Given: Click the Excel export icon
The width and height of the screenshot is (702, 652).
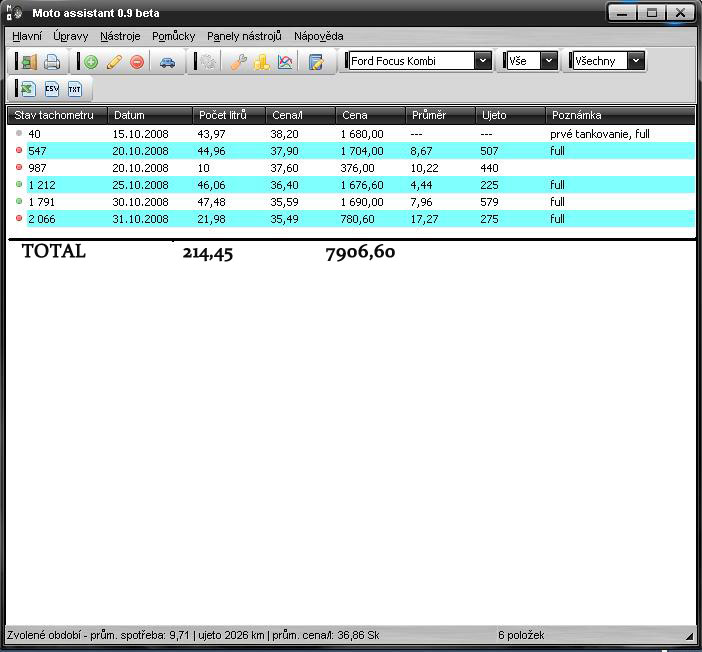Looking at the screenshot, I should pyautogui.click(x=28, y=90).
